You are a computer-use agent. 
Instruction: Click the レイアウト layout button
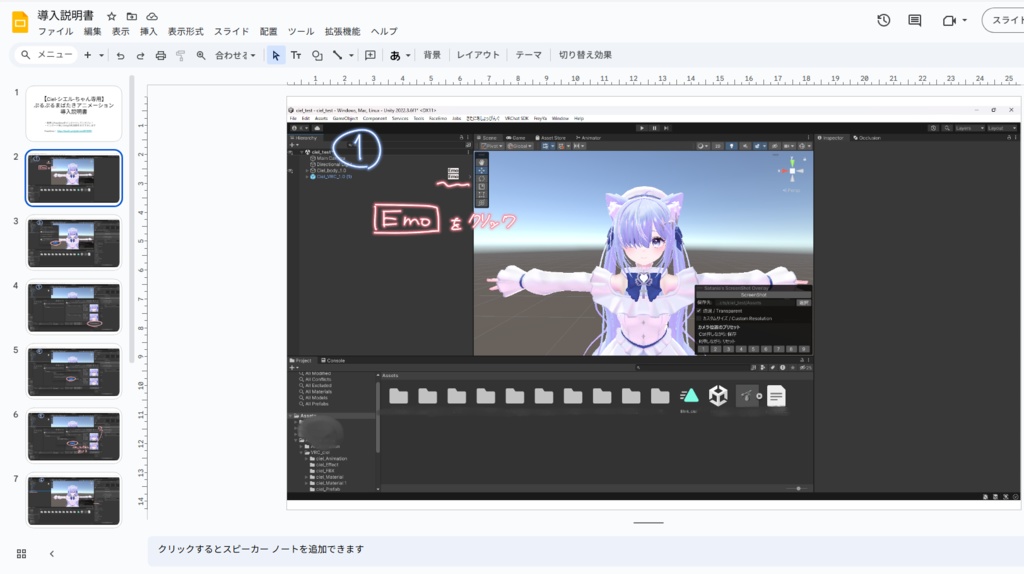pos(477,56)
